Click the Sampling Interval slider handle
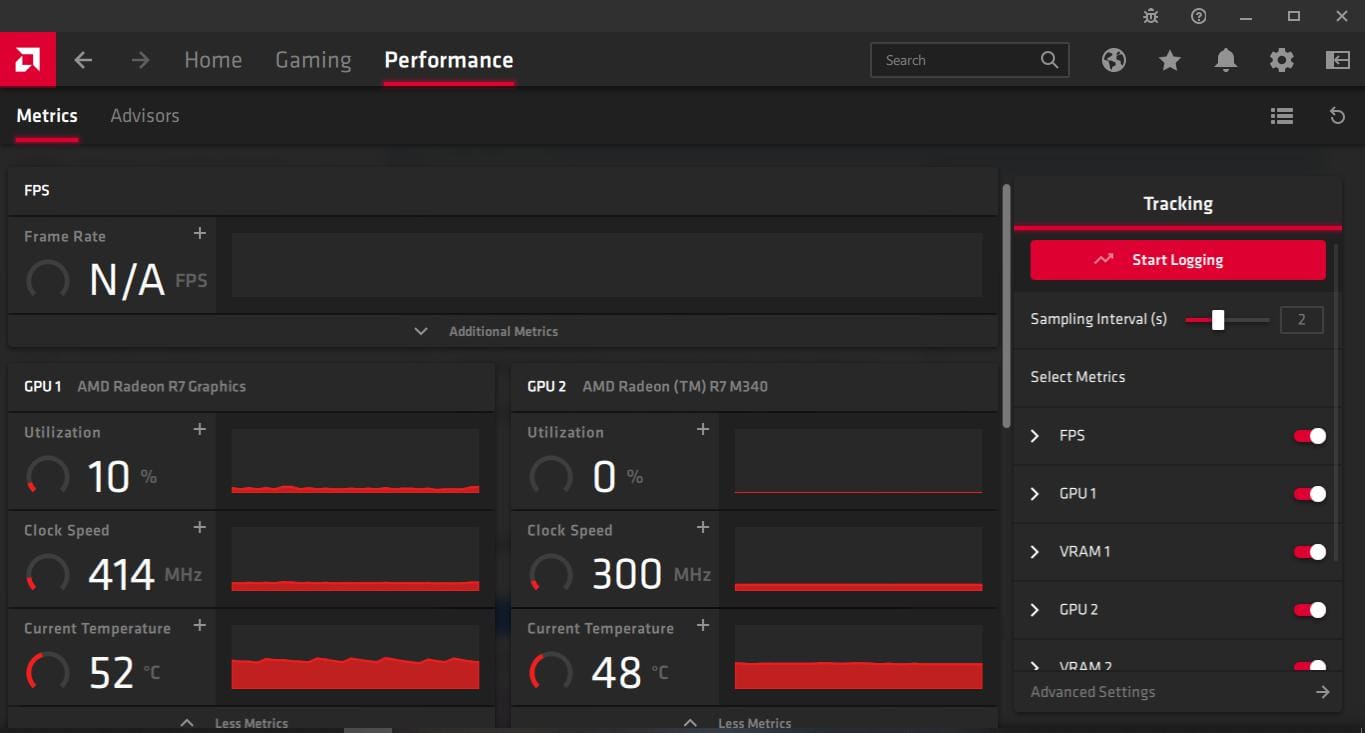 point(1218,320)
